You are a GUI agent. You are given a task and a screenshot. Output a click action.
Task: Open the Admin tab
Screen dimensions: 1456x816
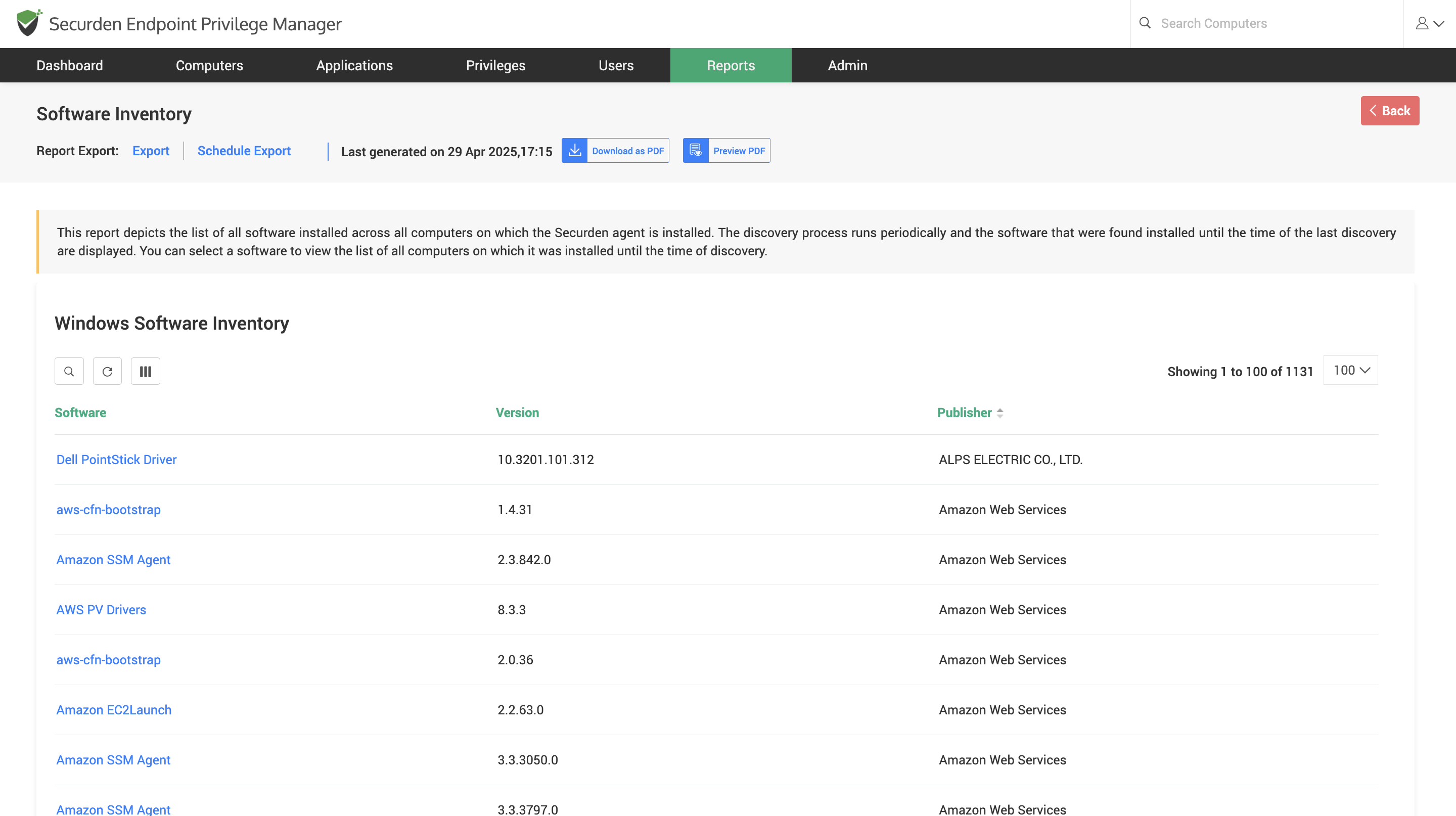point(848,65)
